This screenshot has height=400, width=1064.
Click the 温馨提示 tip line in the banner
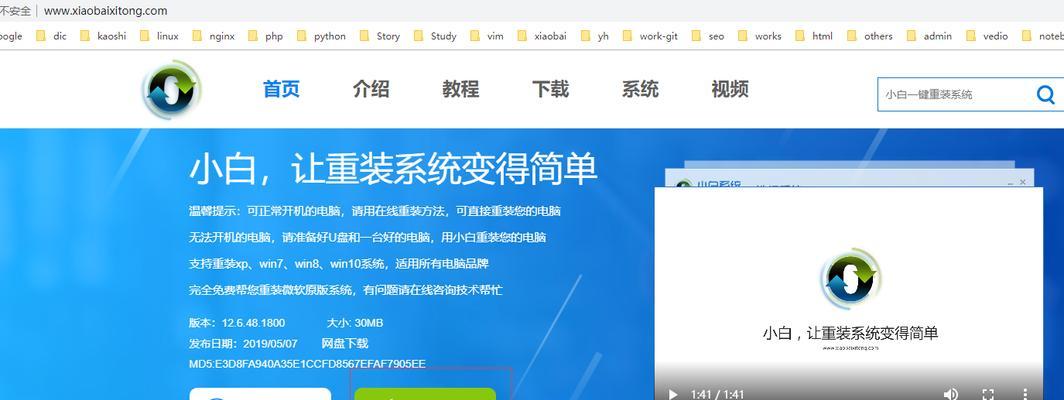pos(375,211)
